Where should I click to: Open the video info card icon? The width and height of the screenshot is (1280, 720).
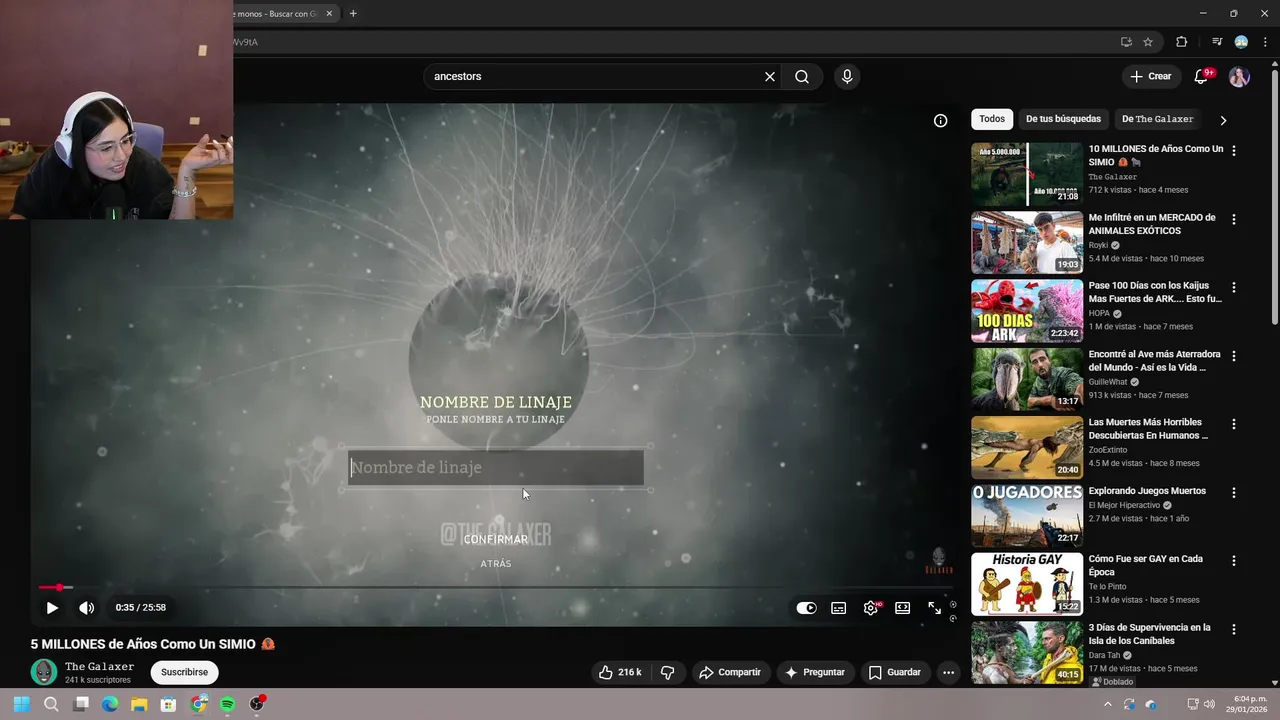click(940, 120)
